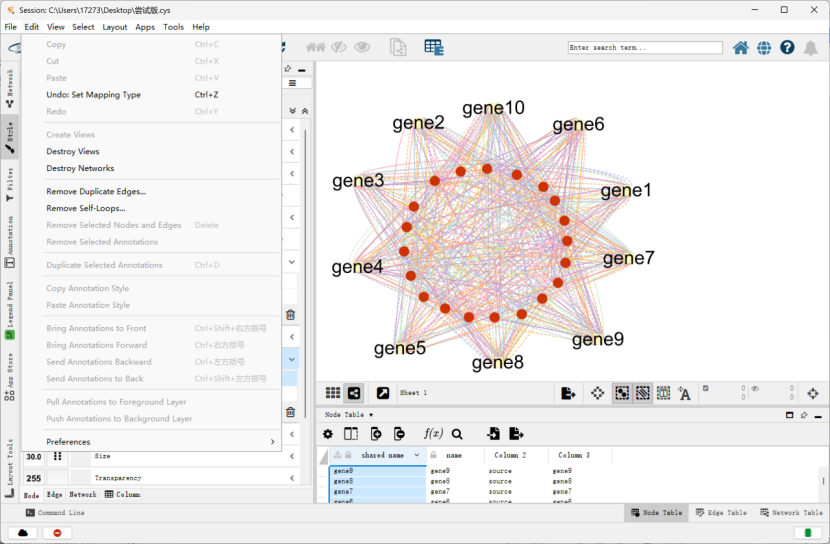The image size is (830, 544).
Task: Click the import table icon in the Node Table
Action: [493, 434]
